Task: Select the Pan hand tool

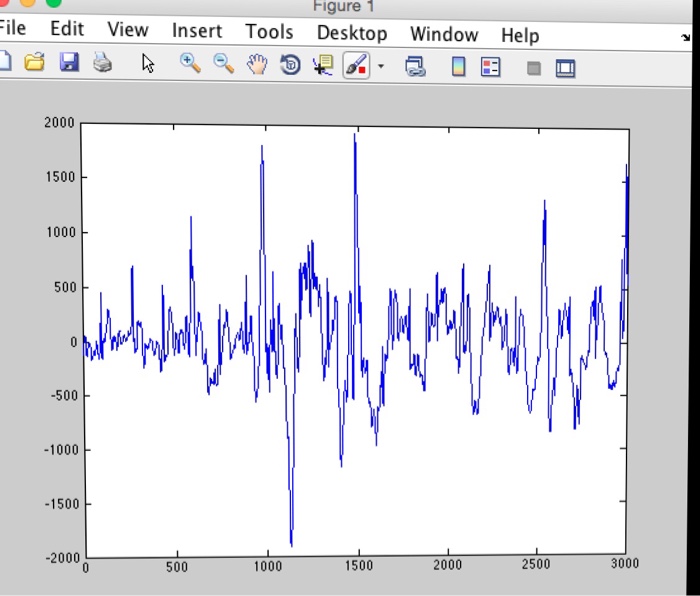Action: coord(257,64)
